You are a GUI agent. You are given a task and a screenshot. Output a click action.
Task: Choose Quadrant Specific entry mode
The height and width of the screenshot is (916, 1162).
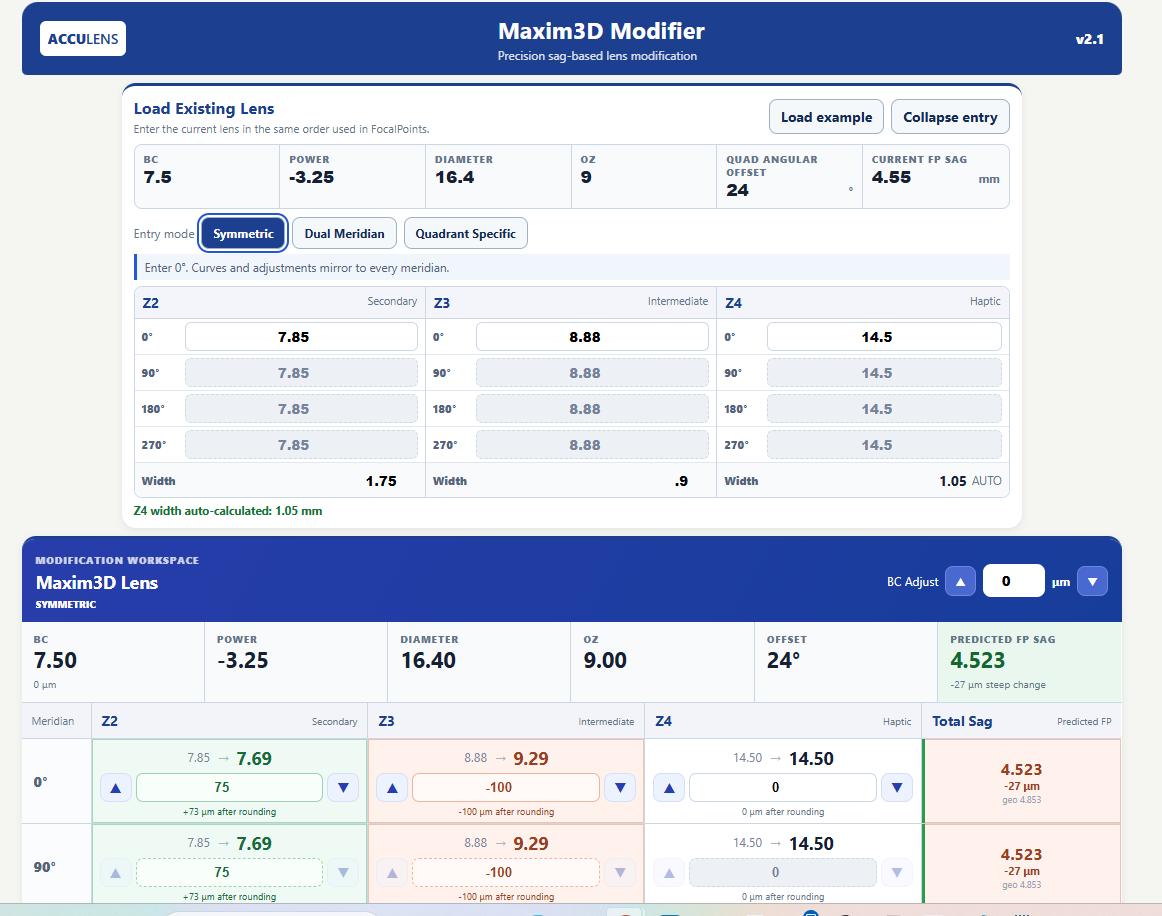465,233
